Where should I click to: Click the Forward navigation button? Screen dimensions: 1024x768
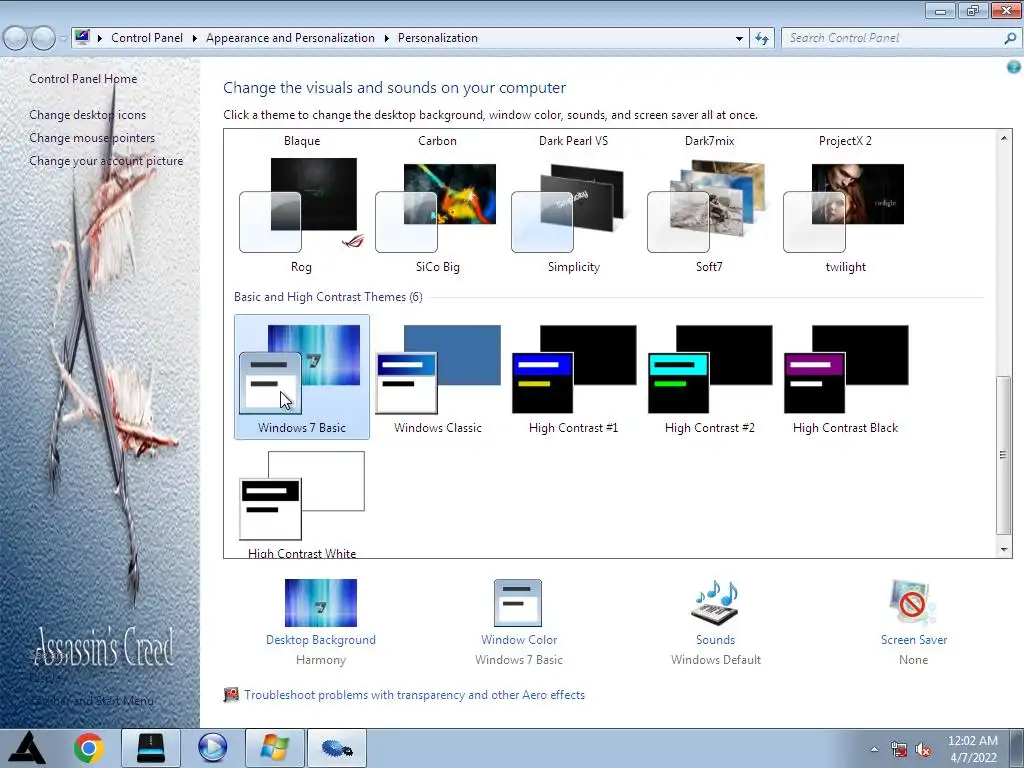click(x=44, y=38)
